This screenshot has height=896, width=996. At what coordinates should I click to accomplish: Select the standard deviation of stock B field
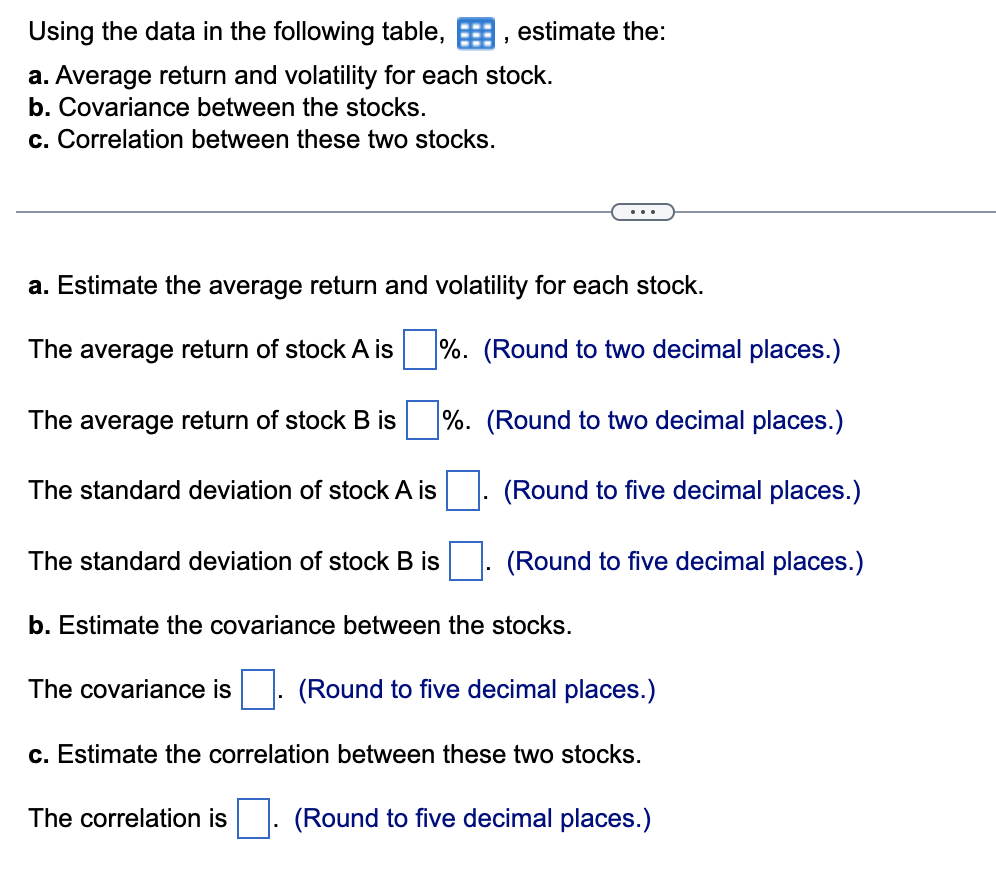coord(466,562)
